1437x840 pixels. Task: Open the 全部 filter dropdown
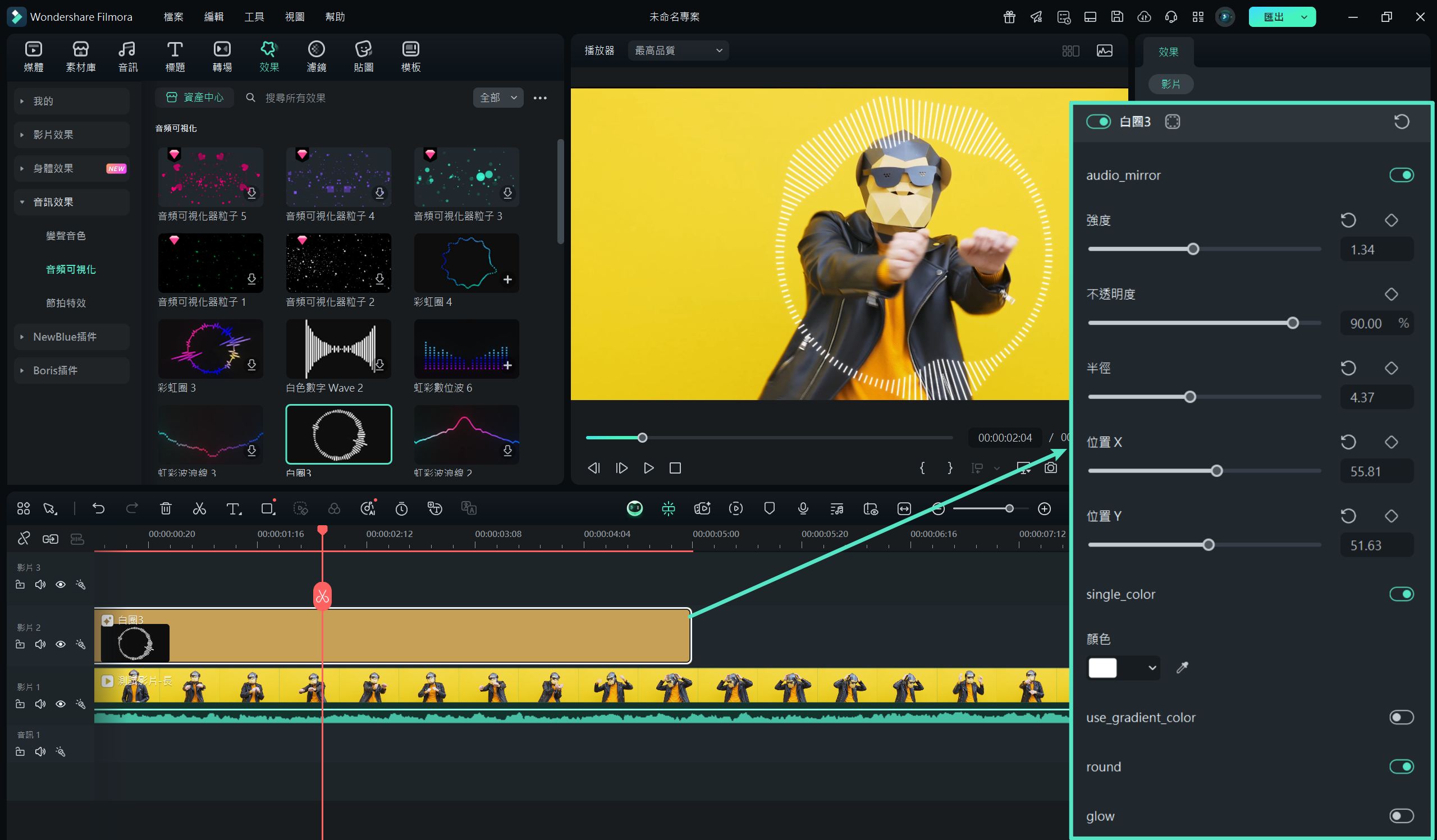pos(498,98)
